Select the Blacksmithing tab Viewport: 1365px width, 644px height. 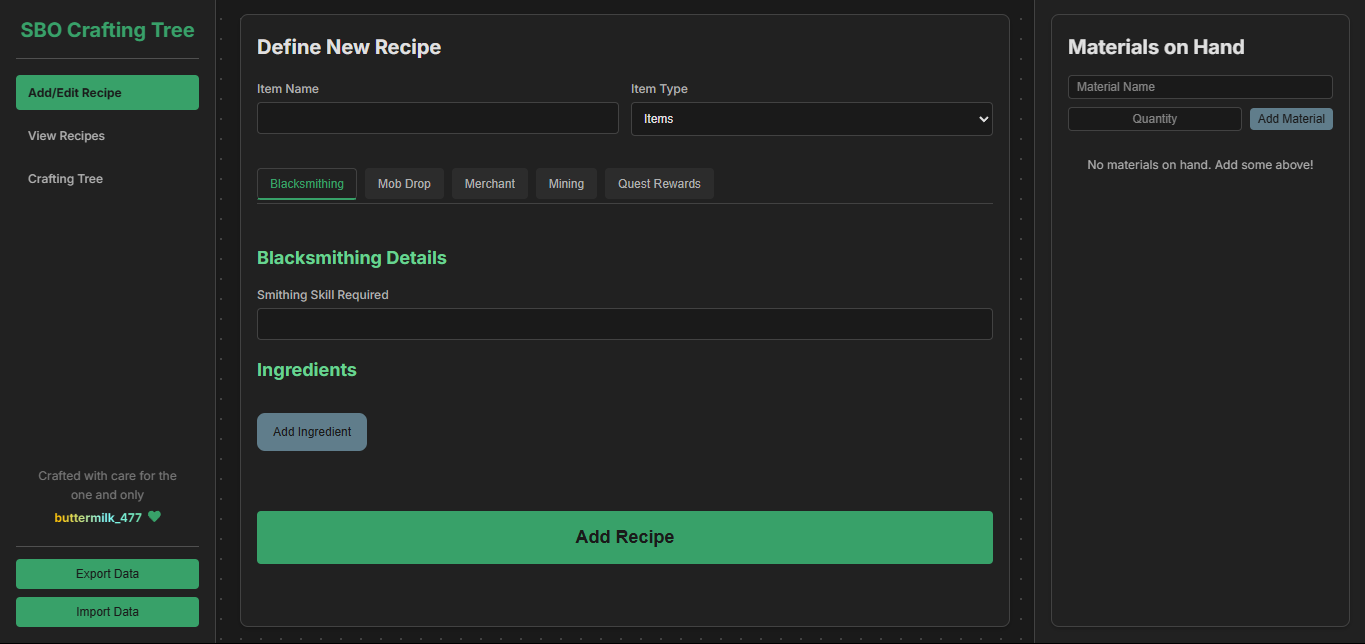point(307,184)
